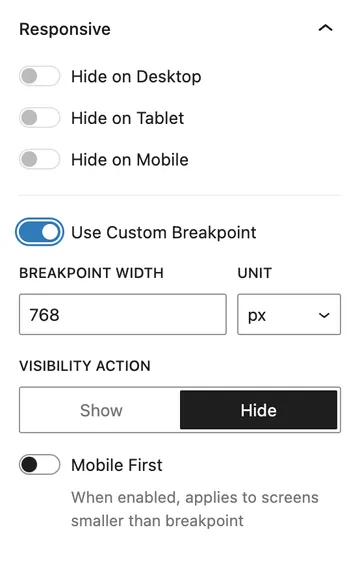360x565 pixels.
Task: Disable the Use Custom Breakpoint toggle
Action: click(x=40, y=232)
